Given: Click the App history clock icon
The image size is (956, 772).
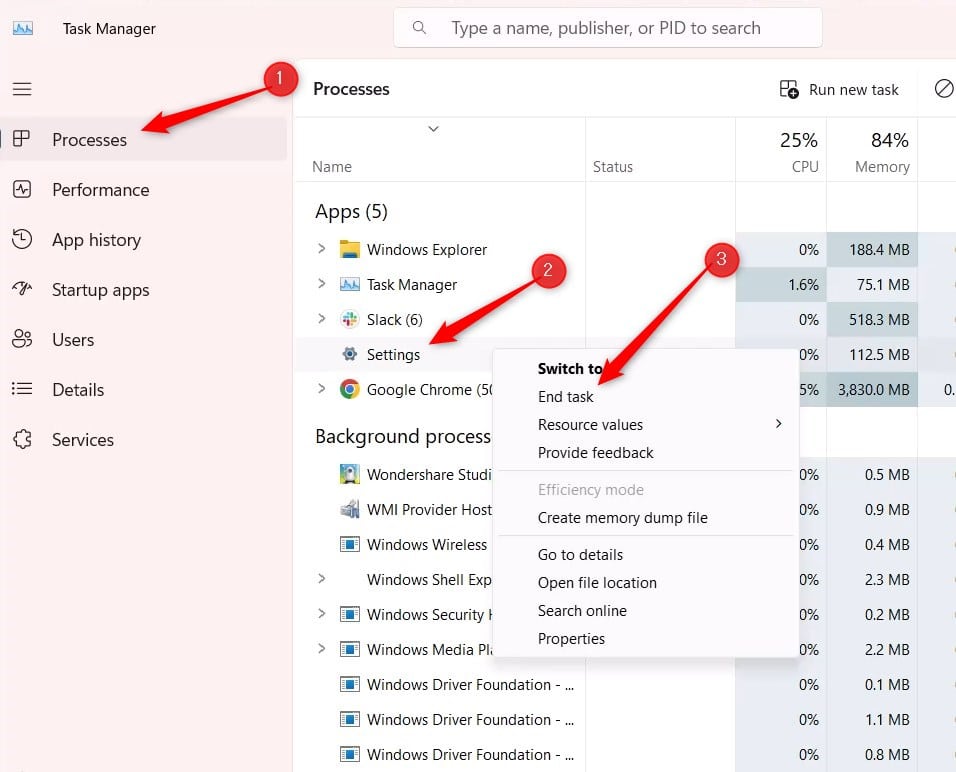Looking at the screenshot, I should tap(22, 239).
